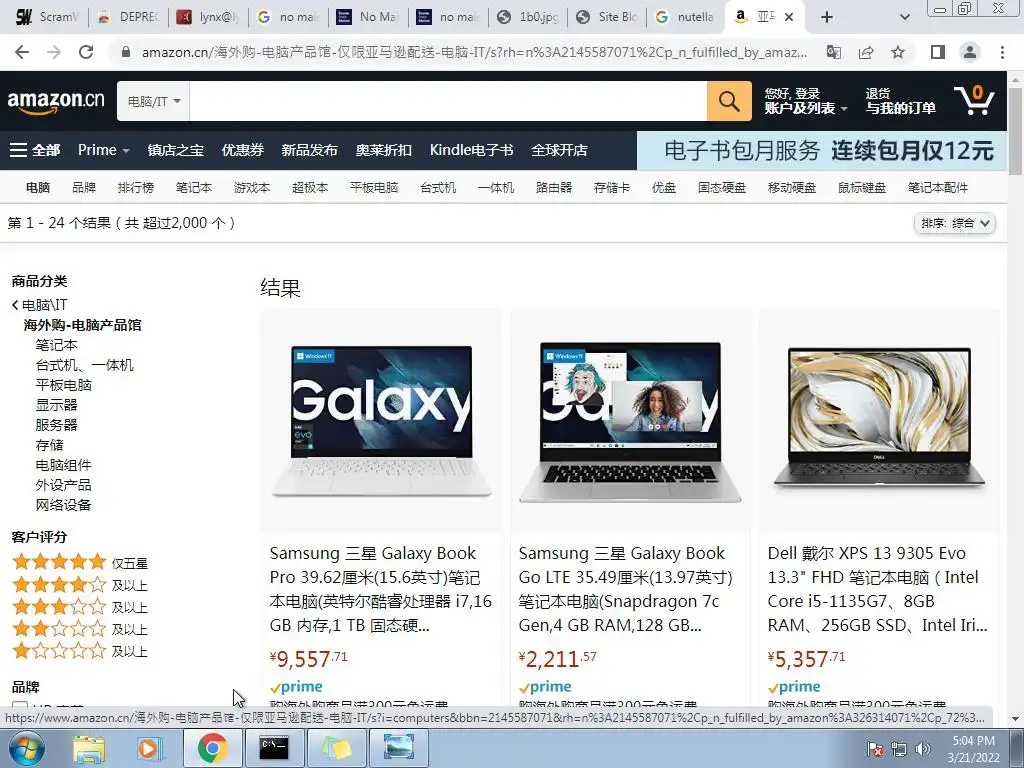Open 优惠券 coupons nav item
This screenshot has width=1024, height=768.
point(242,150)
